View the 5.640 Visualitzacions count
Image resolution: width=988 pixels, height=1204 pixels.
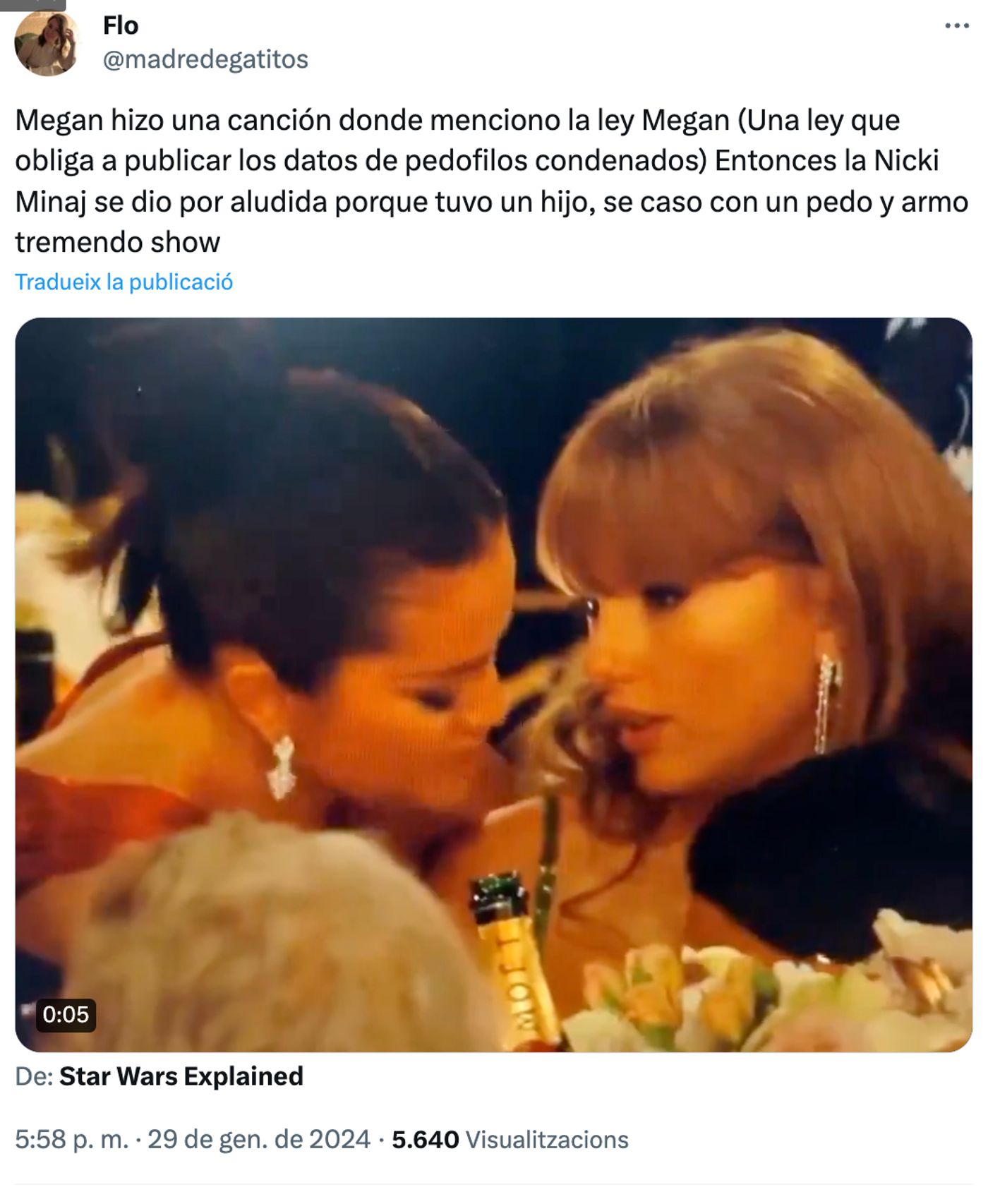coord(510,1140)
